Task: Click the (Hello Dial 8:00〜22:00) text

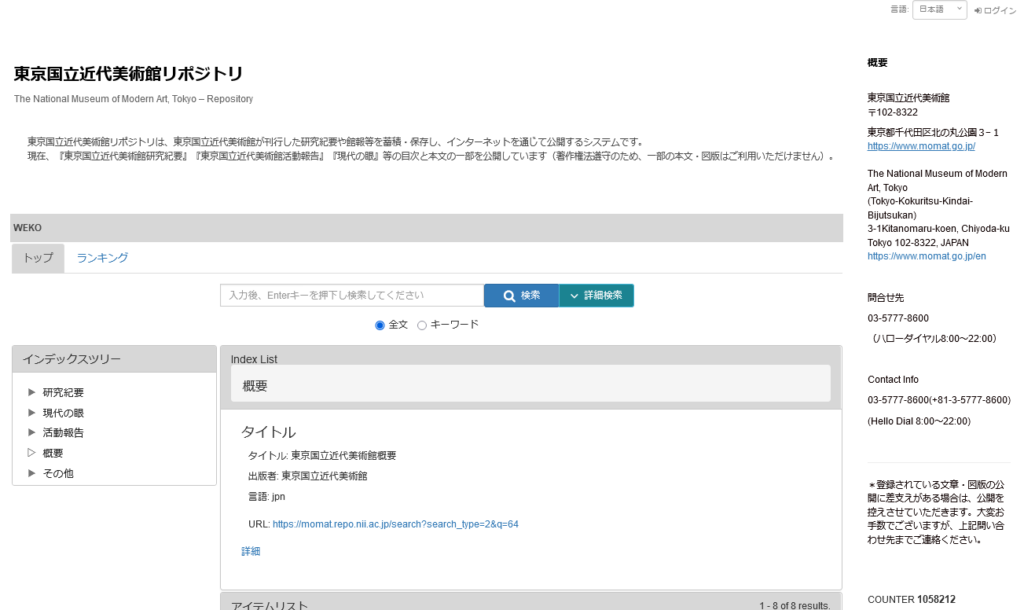Action: (919, 421)
